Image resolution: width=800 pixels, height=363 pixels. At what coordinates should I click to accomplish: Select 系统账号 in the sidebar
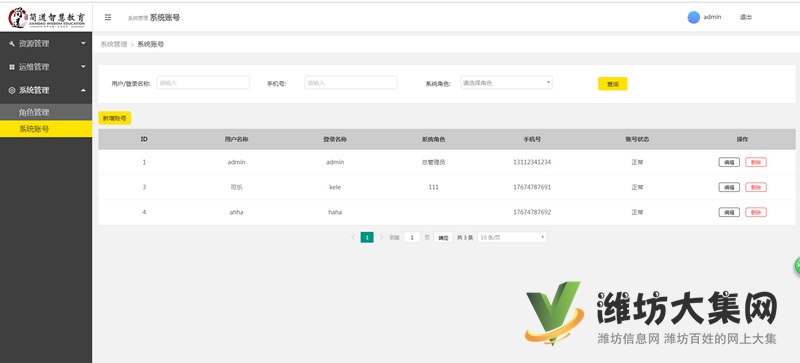coord(46,129)
